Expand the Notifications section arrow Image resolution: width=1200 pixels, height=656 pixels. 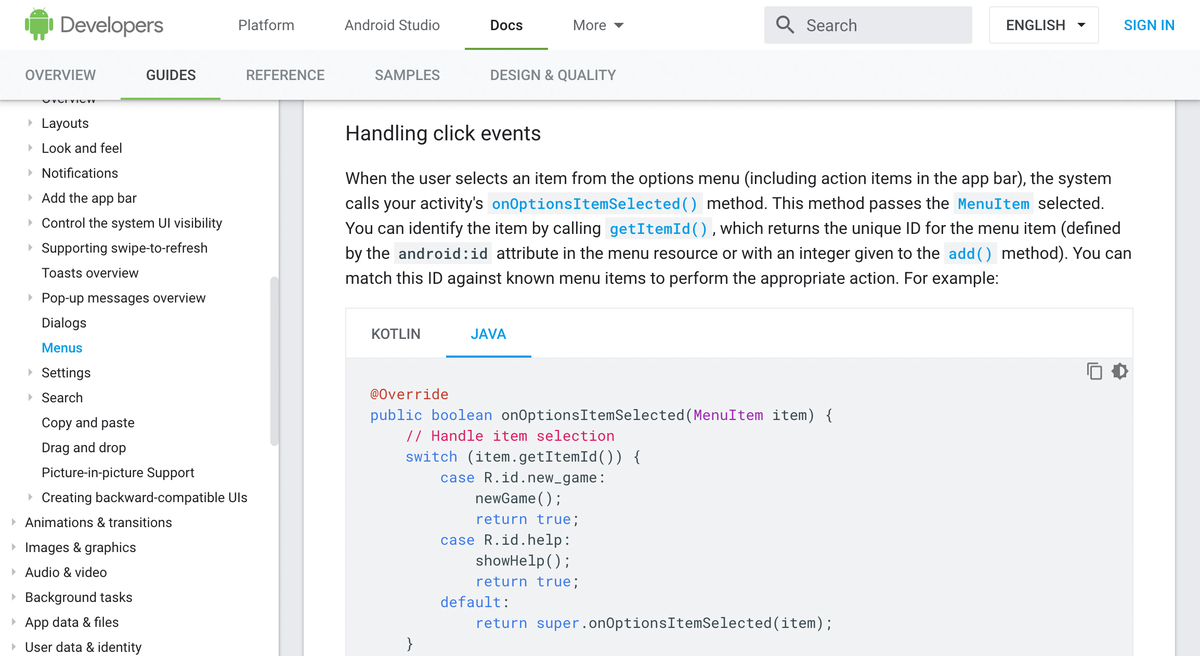click(30, 173)
